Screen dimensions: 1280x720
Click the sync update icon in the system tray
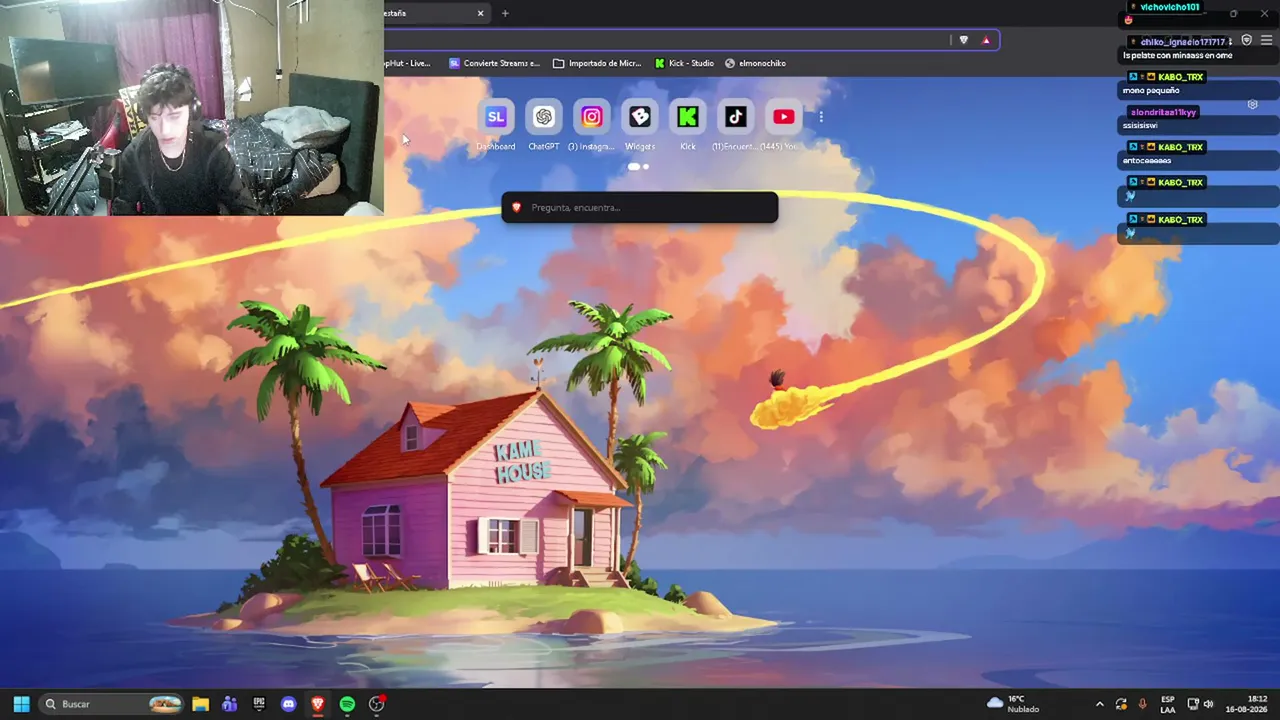point(1121,704)
